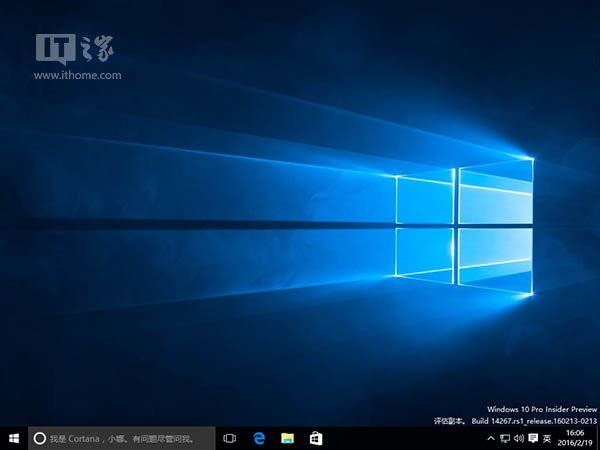Open Task View from the taskbar
Viewport: 600px width, 450px height.
point(229,438)
